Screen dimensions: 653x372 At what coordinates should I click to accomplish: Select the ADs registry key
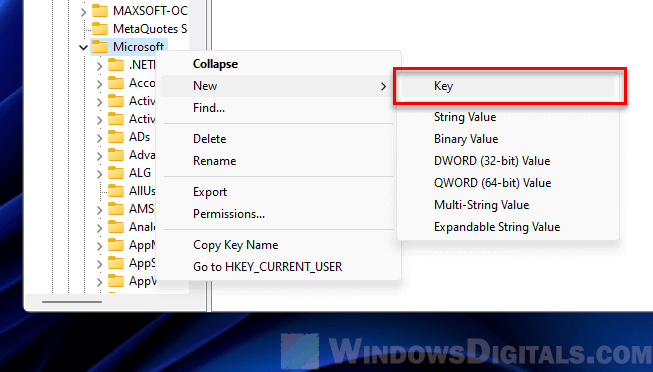pos(140,137)
